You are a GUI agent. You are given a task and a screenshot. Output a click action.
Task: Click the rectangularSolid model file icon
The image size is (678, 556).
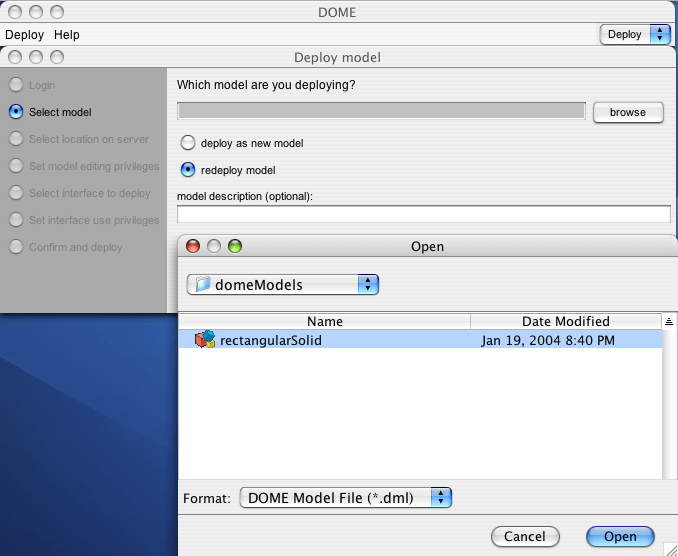[205, 339]
